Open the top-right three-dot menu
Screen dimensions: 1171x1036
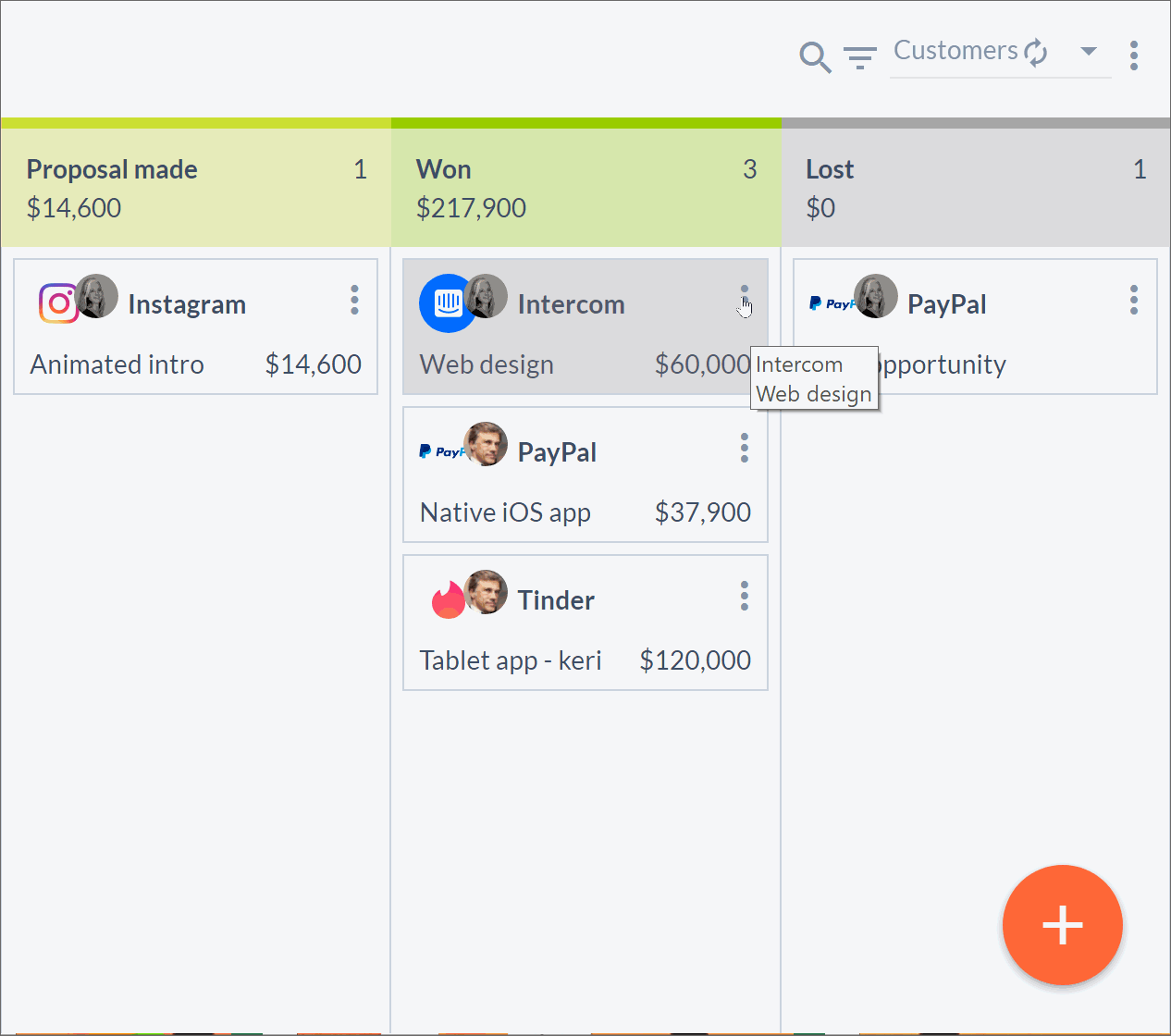coord(1134,55)
